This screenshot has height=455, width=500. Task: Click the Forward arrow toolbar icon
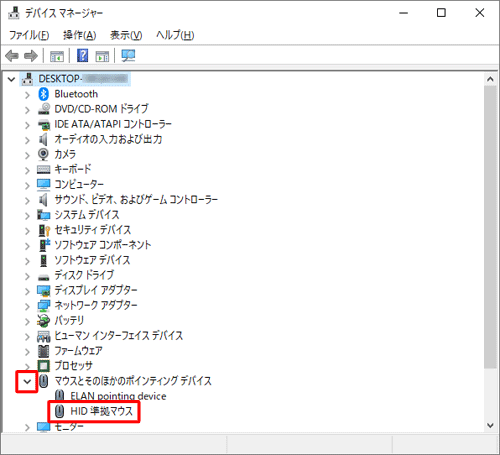[x=31, y=56]
